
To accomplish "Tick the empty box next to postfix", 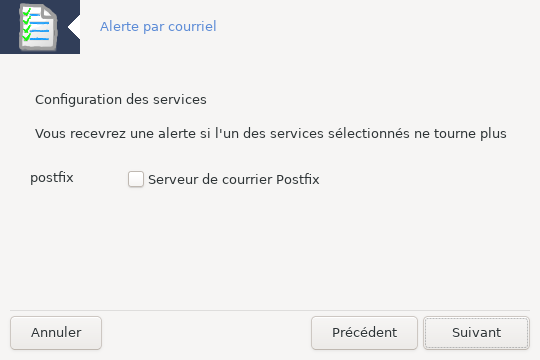I will [x=136, y=179].
